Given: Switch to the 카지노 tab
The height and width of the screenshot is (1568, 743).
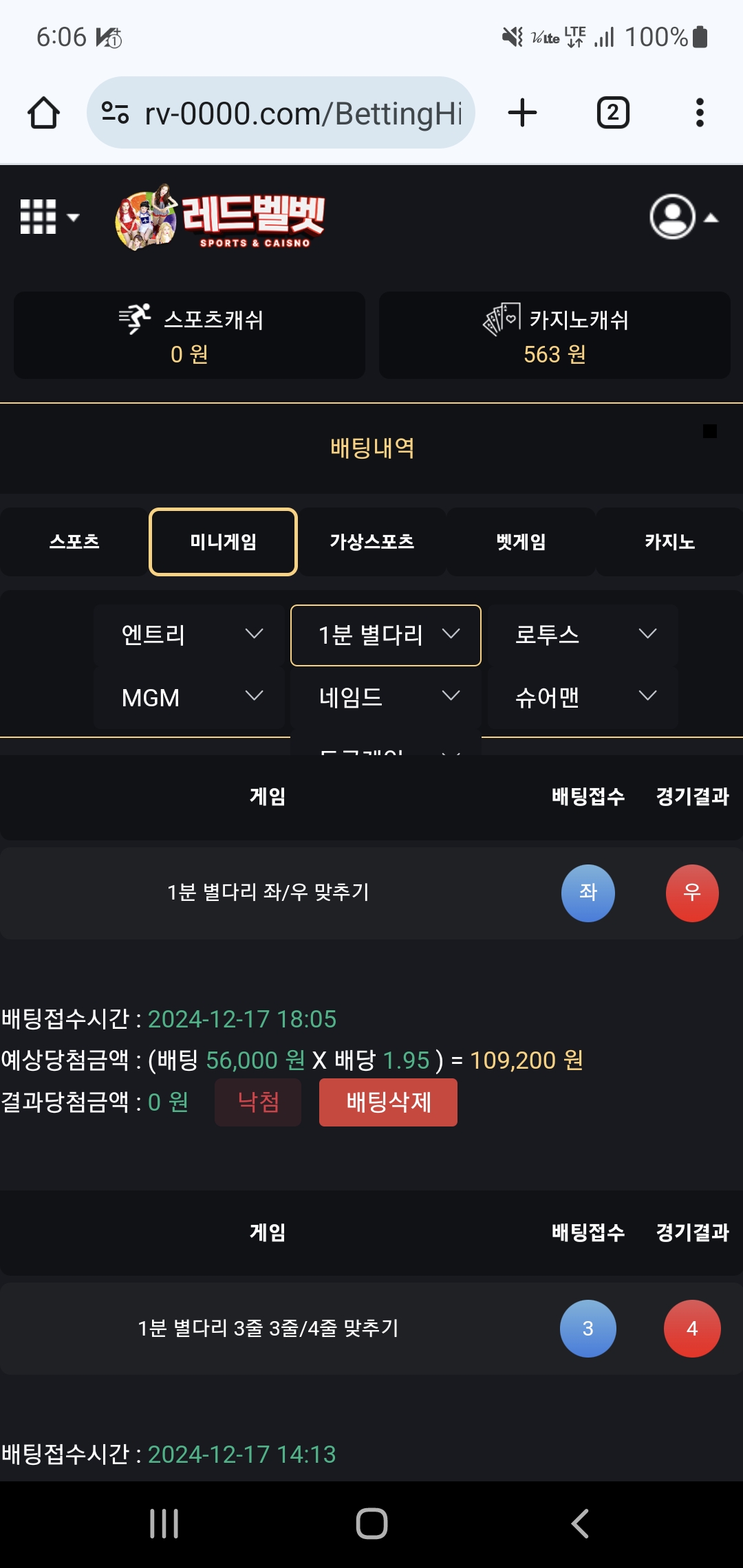Looking at the screenshot, I should [x=669, y=542].
